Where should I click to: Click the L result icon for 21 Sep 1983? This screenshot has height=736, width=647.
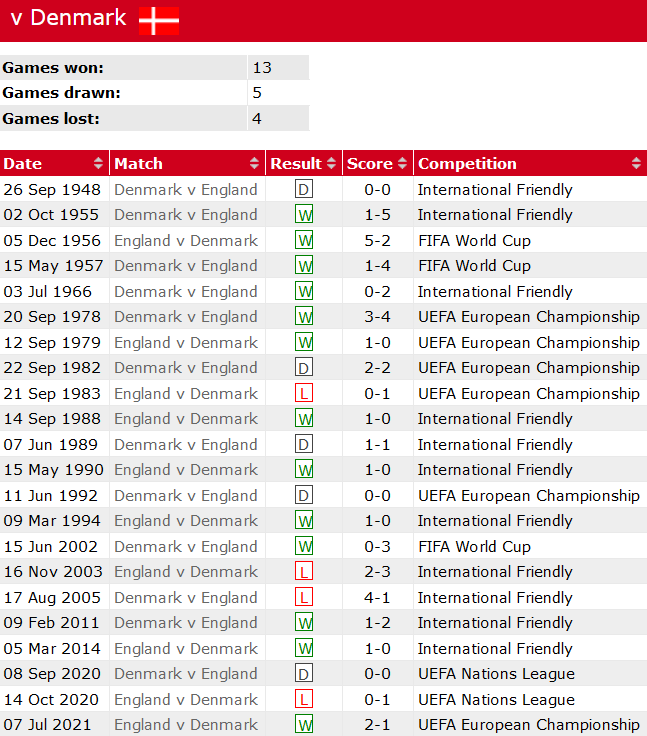tap(305, 394)
